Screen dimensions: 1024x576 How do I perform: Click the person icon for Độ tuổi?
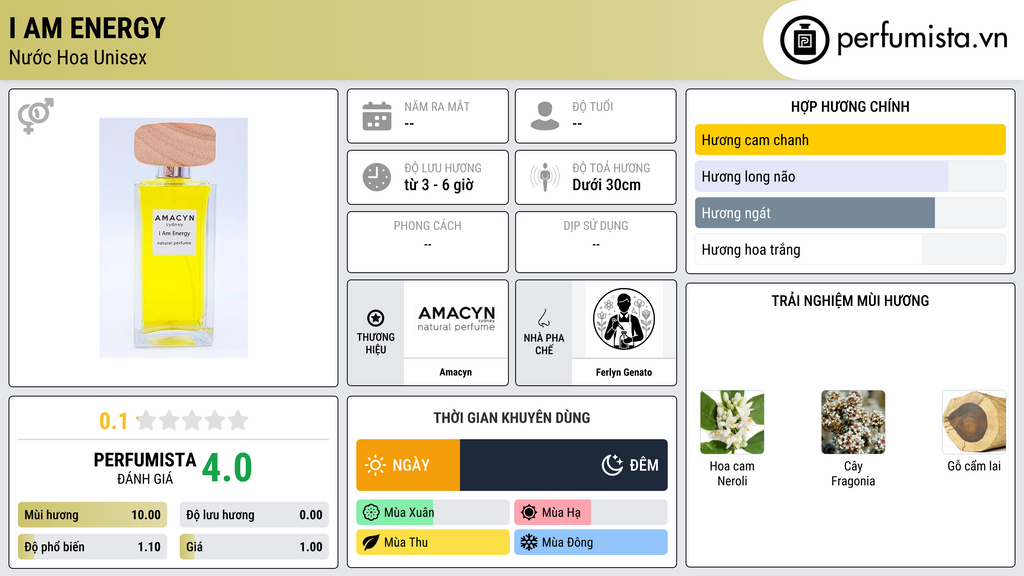click(x=545, y=116)
